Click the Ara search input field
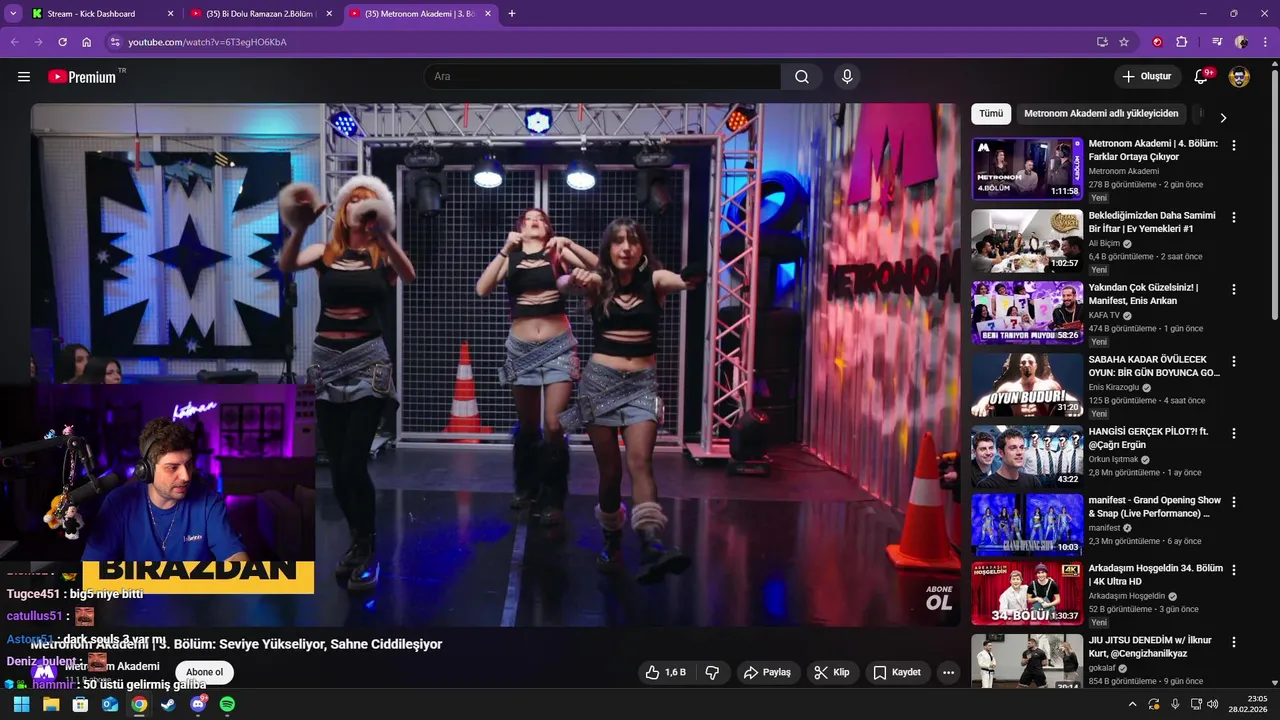The image size is (1280, 720). pos(602,77)
